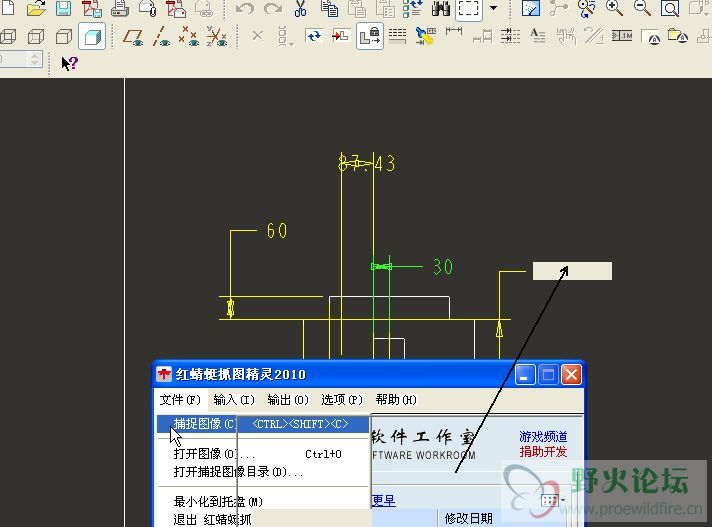Redo the last action
This screenshot has height=527, width=712.
click(x=273, y=8)
